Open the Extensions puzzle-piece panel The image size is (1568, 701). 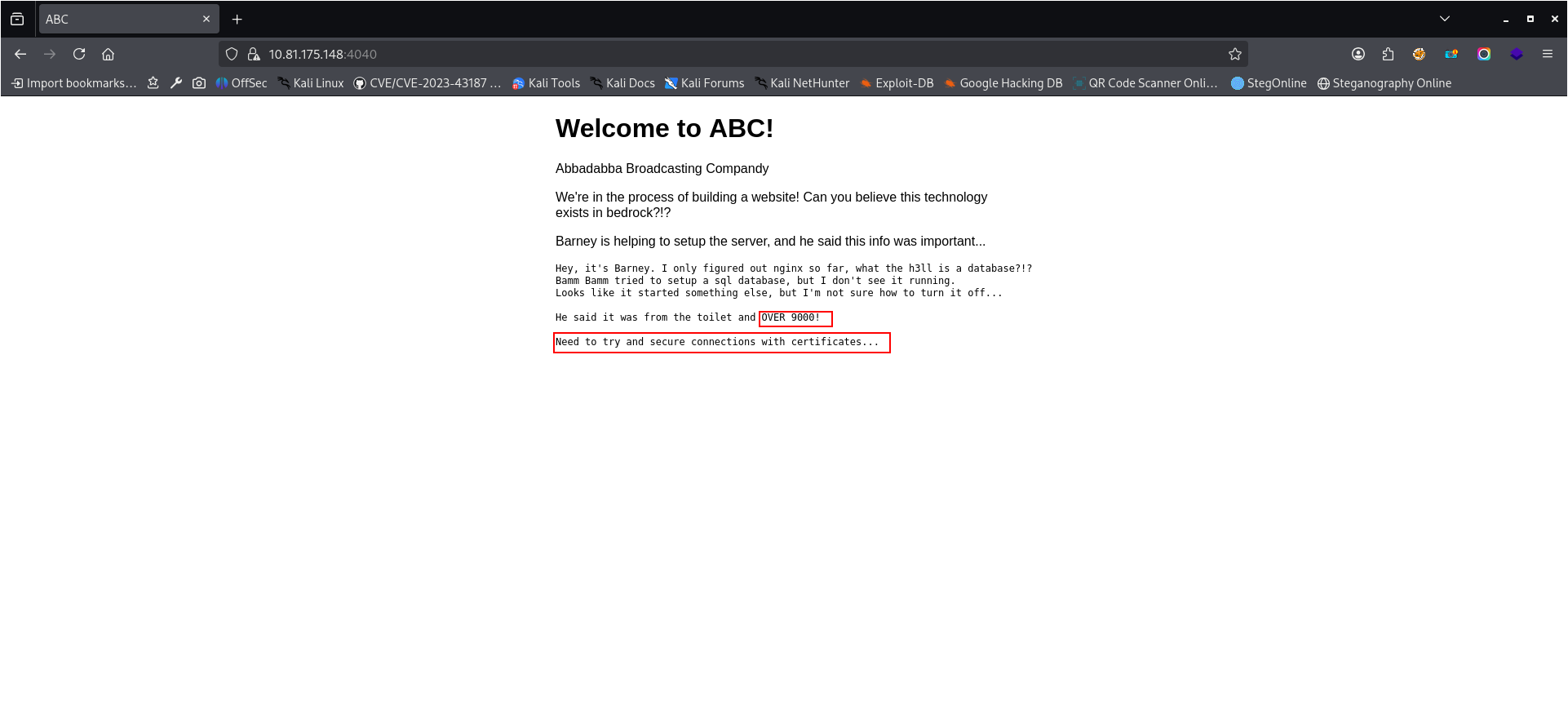[x=1388, y=54]
